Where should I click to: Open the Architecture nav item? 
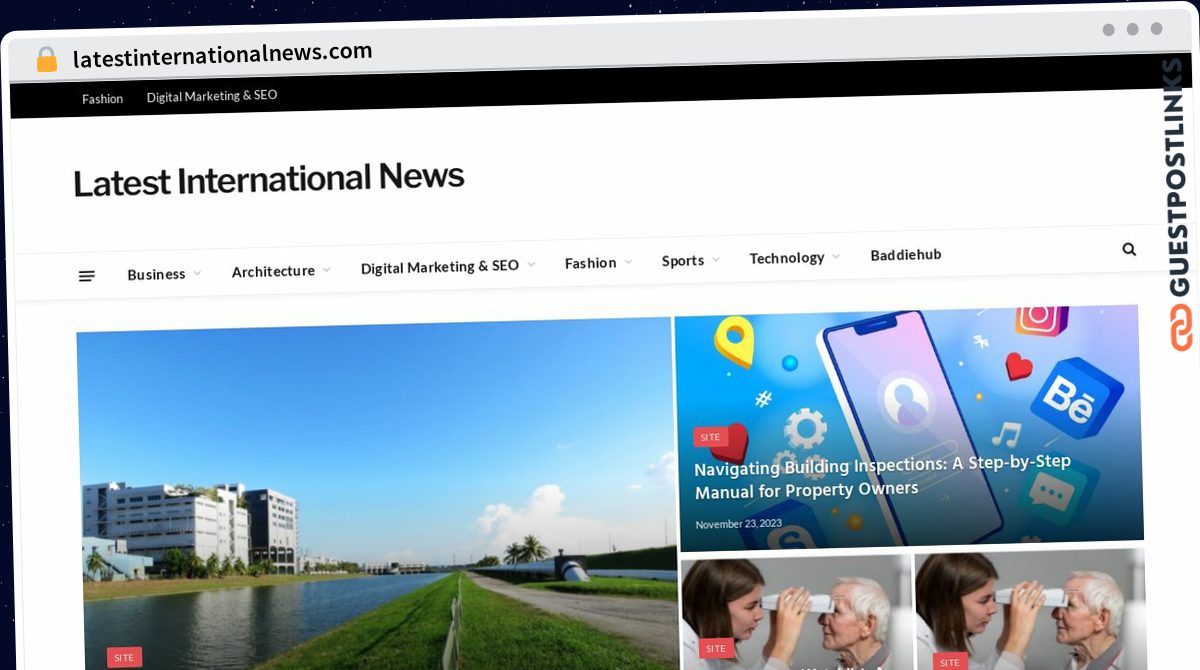pos(273,271)
